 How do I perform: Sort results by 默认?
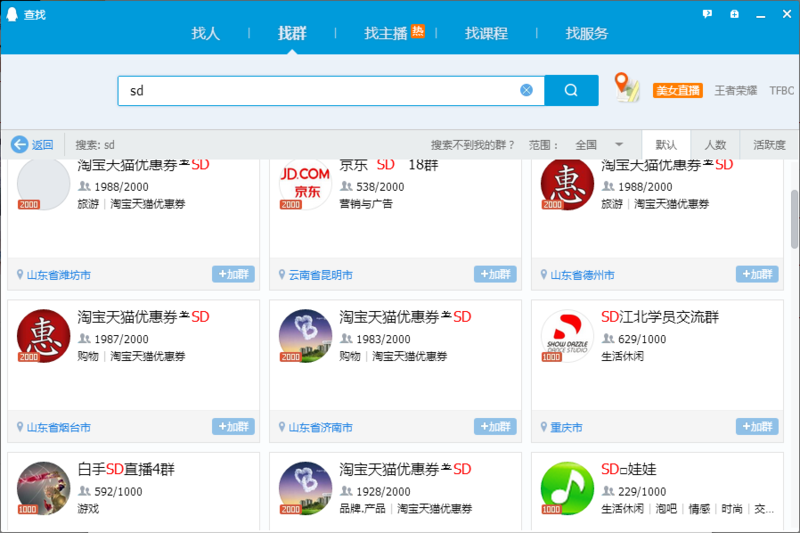[x=666, y=145]
